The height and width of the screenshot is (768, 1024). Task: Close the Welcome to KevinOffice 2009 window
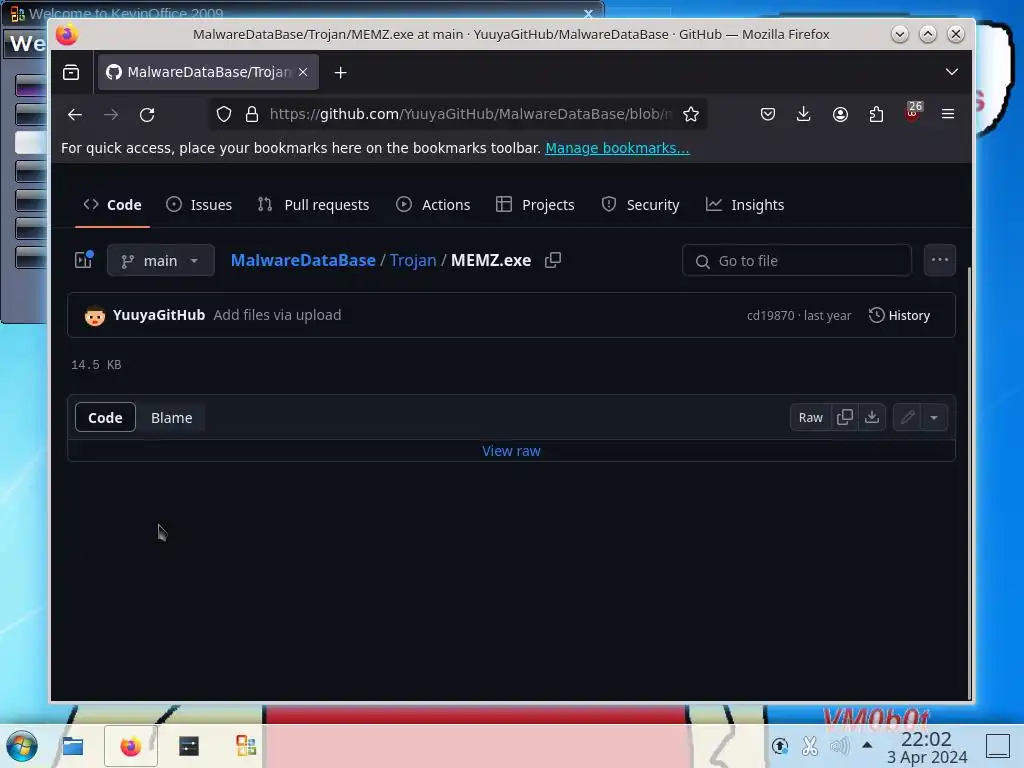click(x=588, y=12)
